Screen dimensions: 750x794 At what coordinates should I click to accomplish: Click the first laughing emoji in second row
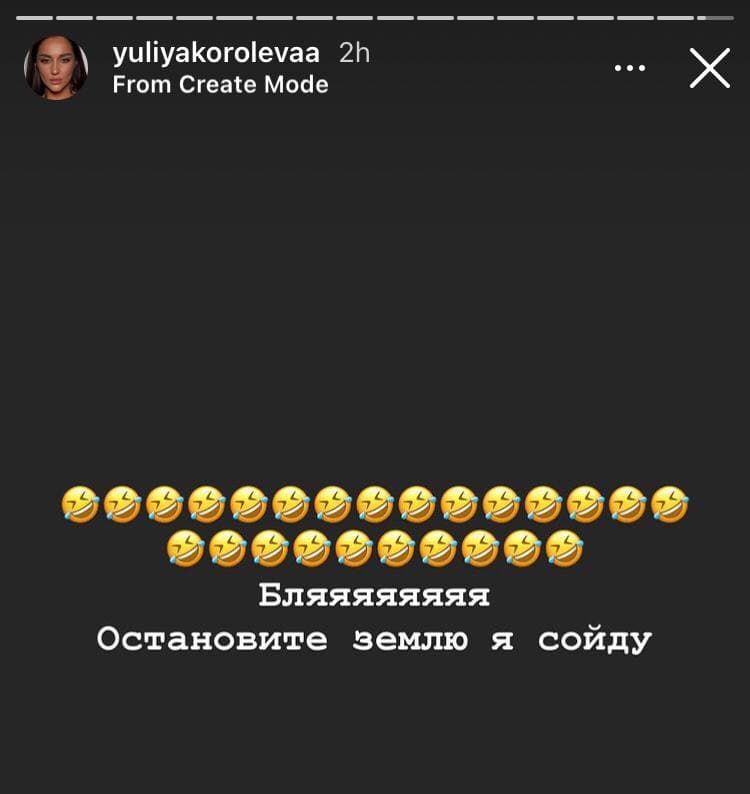(186, 548)
